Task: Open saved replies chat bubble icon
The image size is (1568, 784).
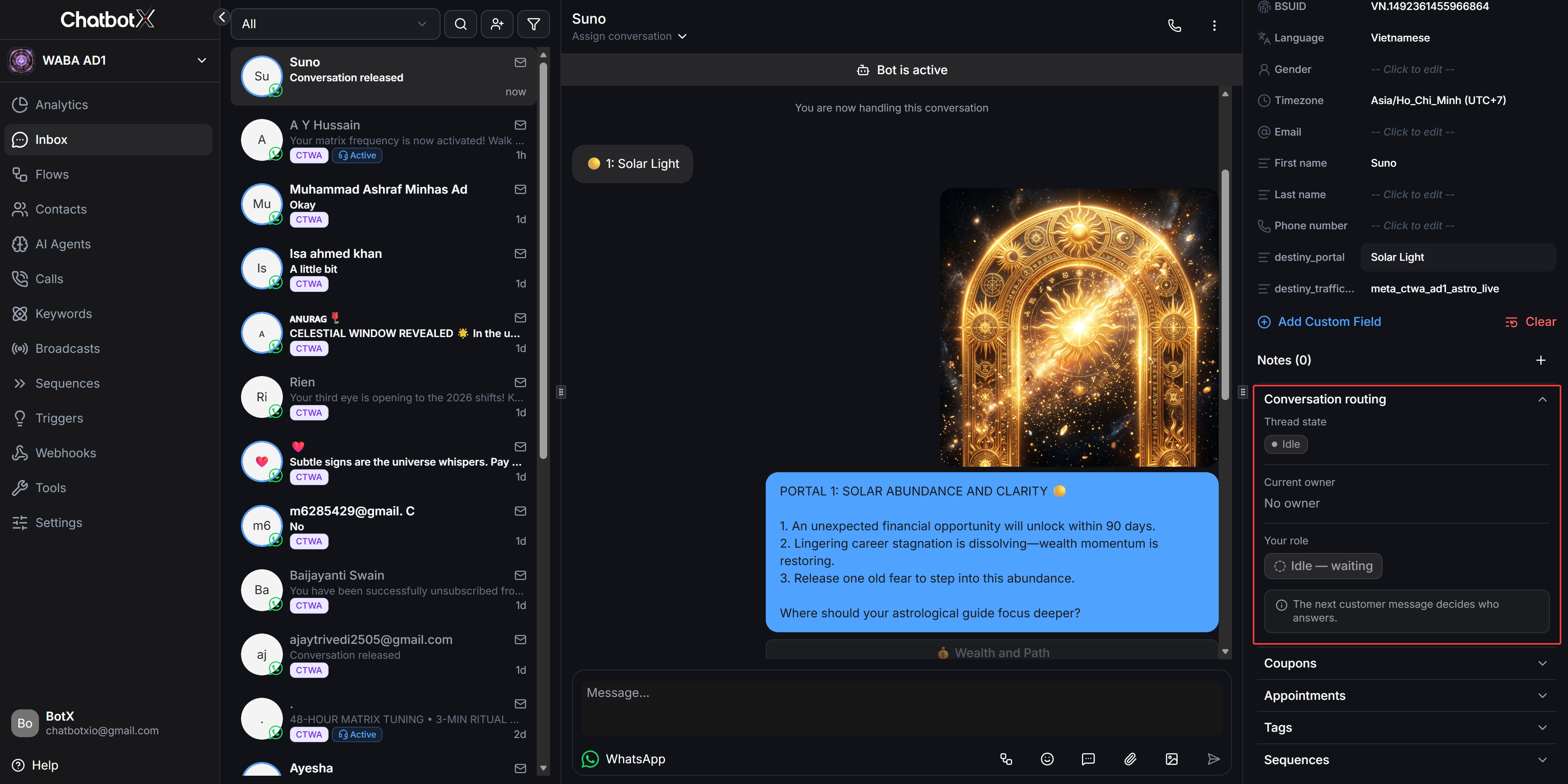Action: pyautogui.click(x=1088, y=759)
